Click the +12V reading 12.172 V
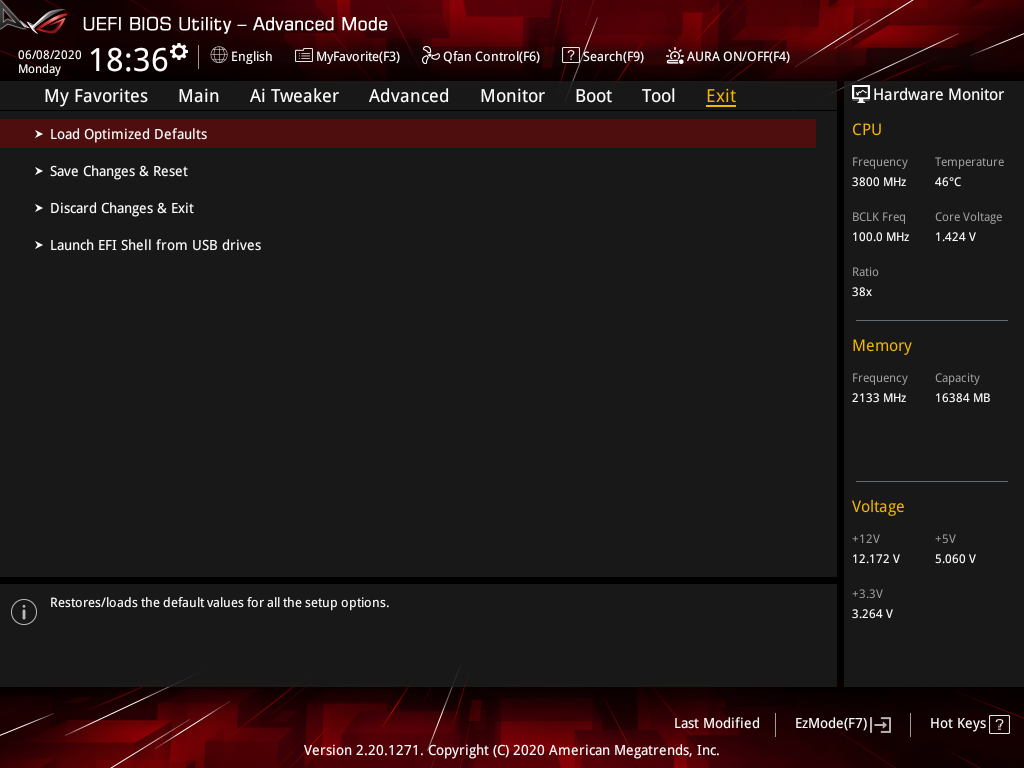Viewport: 1024px width, 768px height. (x=875, y=559)
